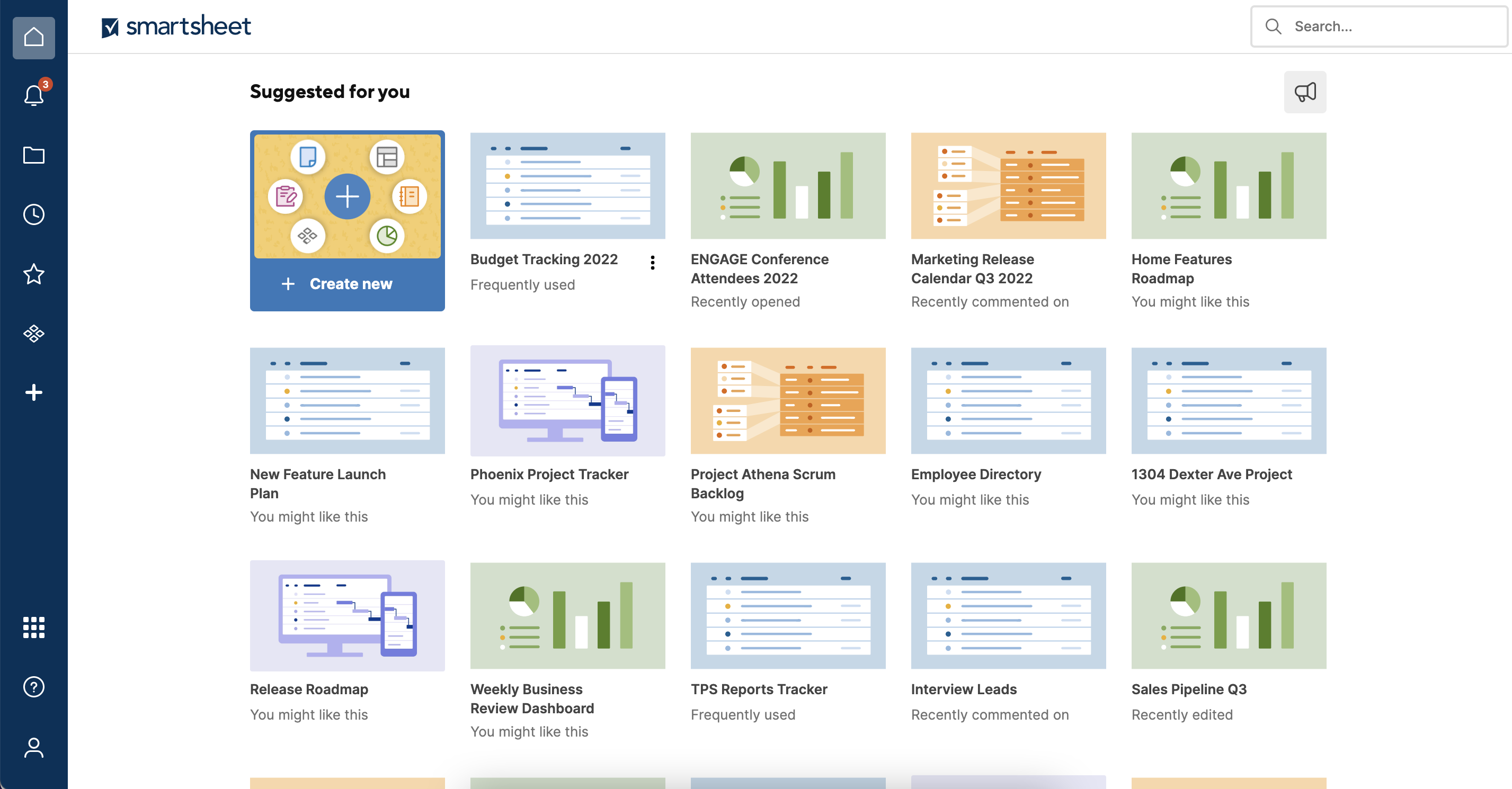Click Weekly Business Review Dashboard title
Image resolution: width=1512 pixels, height=789 pixels.
[532, 698]
